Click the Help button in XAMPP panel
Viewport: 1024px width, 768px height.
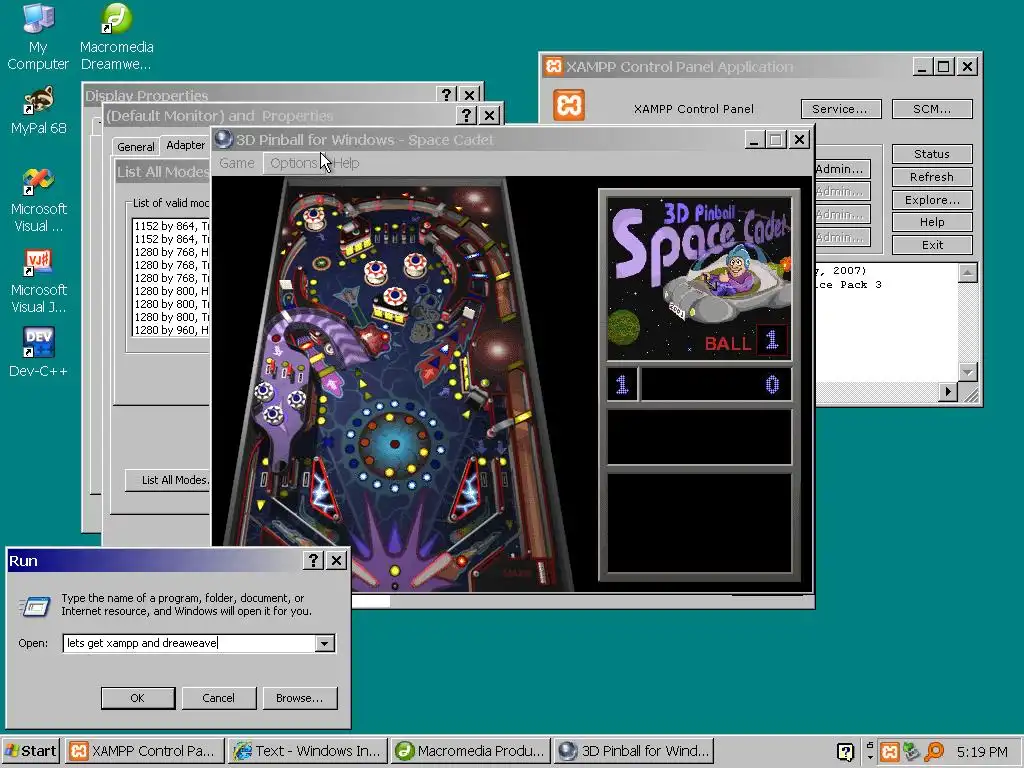[x=932, y=222]
